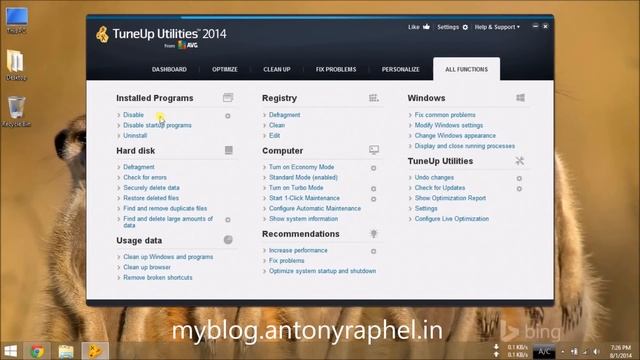Click gear icon beside Turn on Turbo Mode
Viewport: 640px width, 360px height.
(x=373, y=189)
